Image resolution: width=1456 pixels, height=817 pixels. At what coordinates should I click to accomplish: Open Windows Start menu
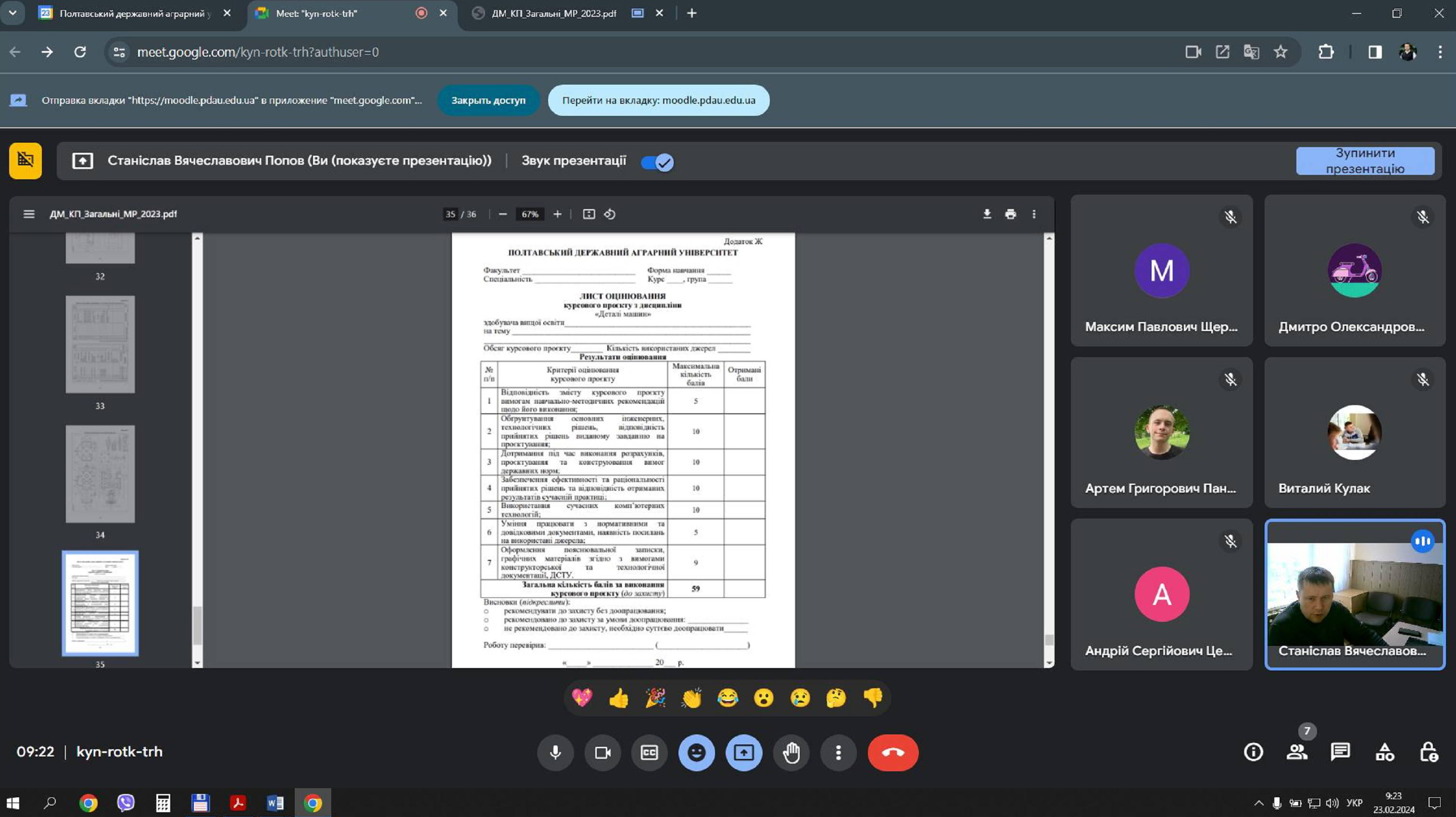(x=13, y=803)
